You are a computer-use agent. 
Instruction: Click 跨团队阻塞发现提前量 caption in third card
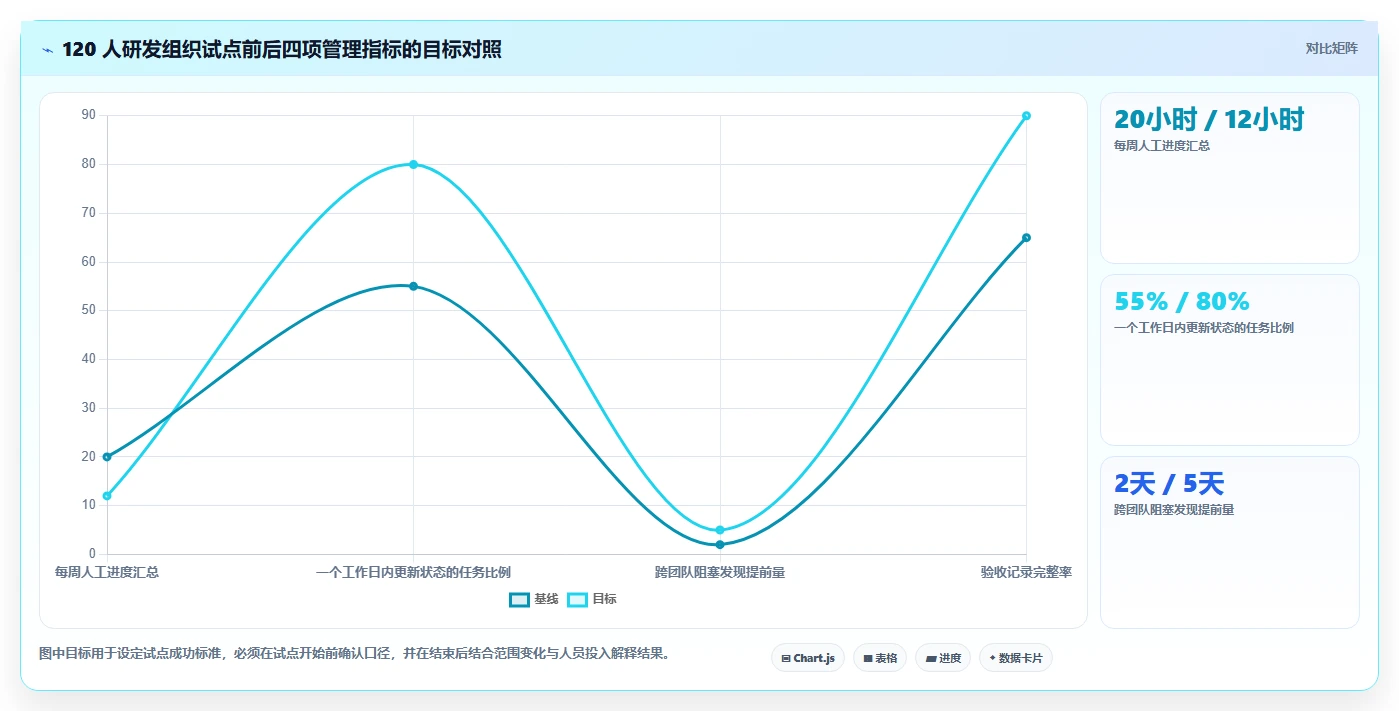coord(1174,510)
